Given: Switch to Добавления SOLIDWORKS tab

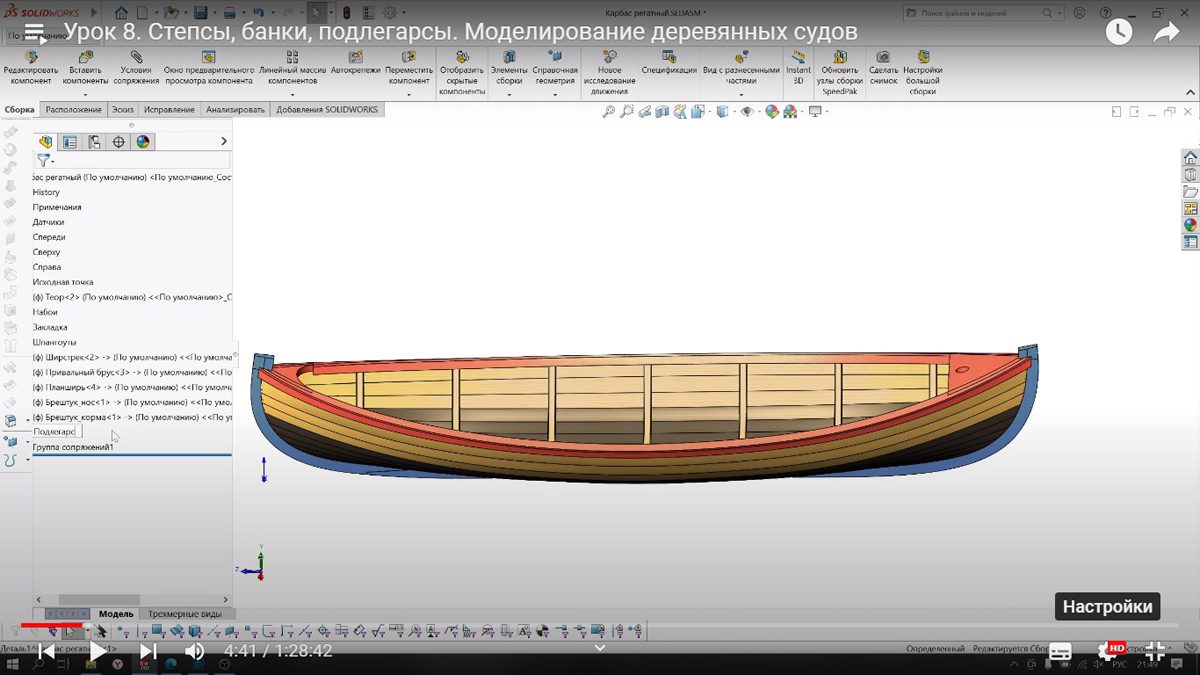Looking at the screenshot, I should tap(327, 110).
